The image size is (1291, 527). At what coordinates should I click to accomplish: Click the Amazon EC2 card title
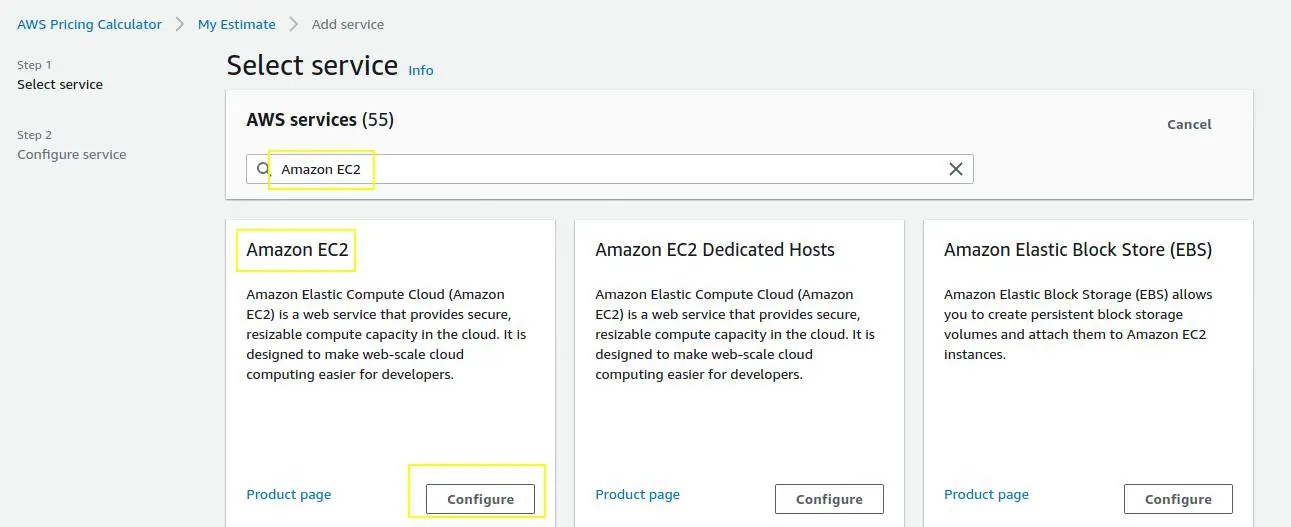point(297,250)
